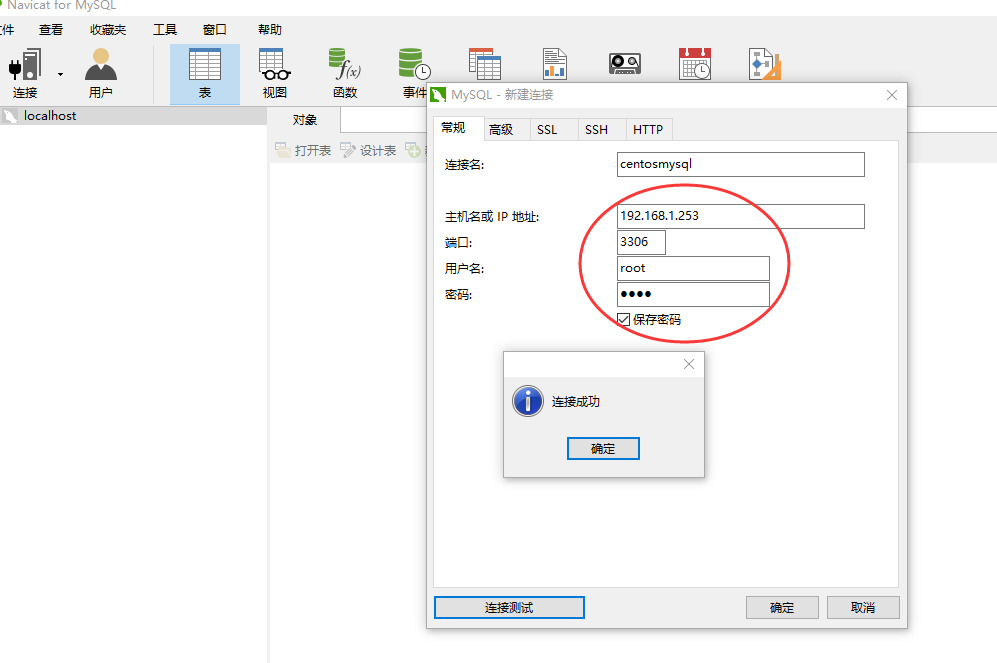
Task: Open the Event (事件) toolbar icon
Action: (414, 74)
